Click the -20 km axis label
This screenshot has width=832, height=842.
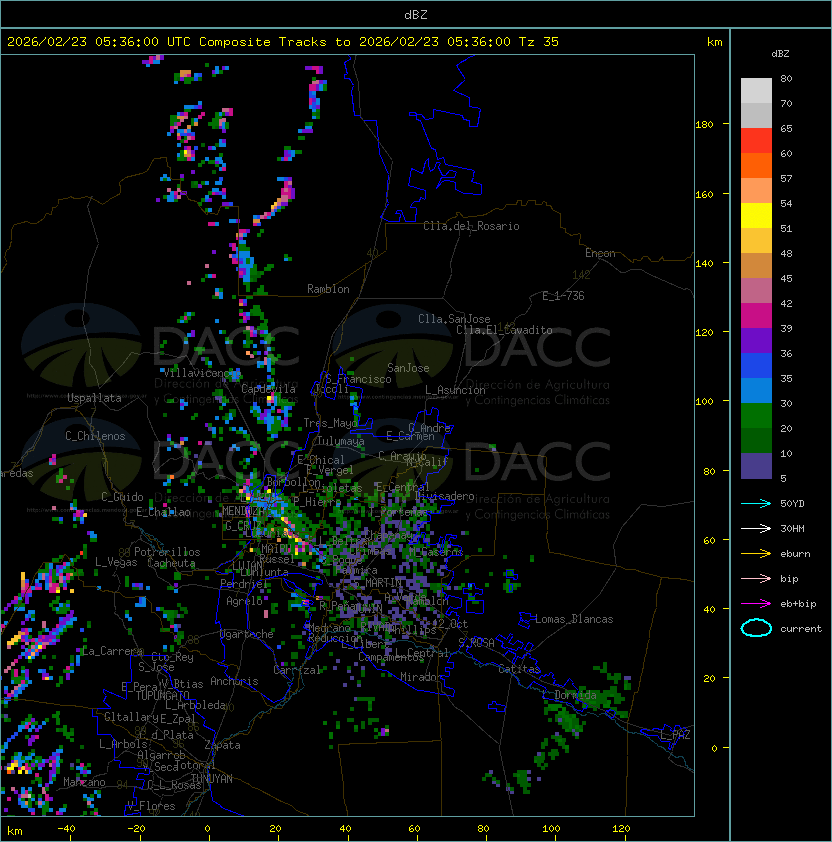[136, 829]
